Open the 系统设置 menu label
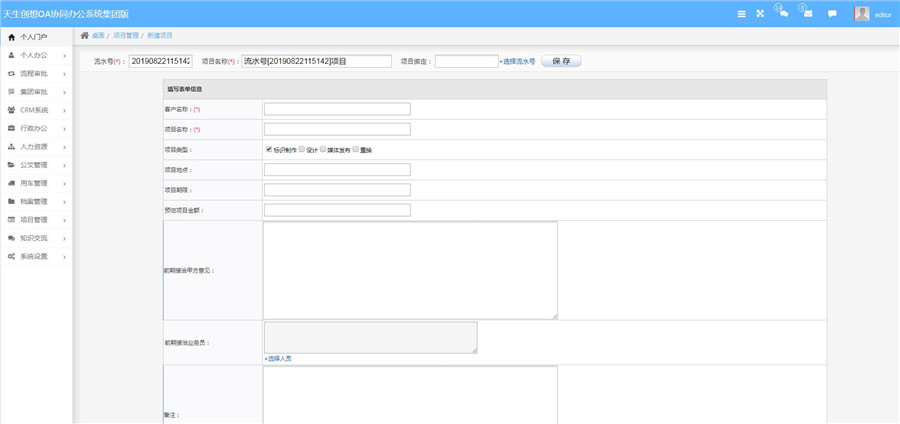Screen dimensions: 900x424 (34, 256)
